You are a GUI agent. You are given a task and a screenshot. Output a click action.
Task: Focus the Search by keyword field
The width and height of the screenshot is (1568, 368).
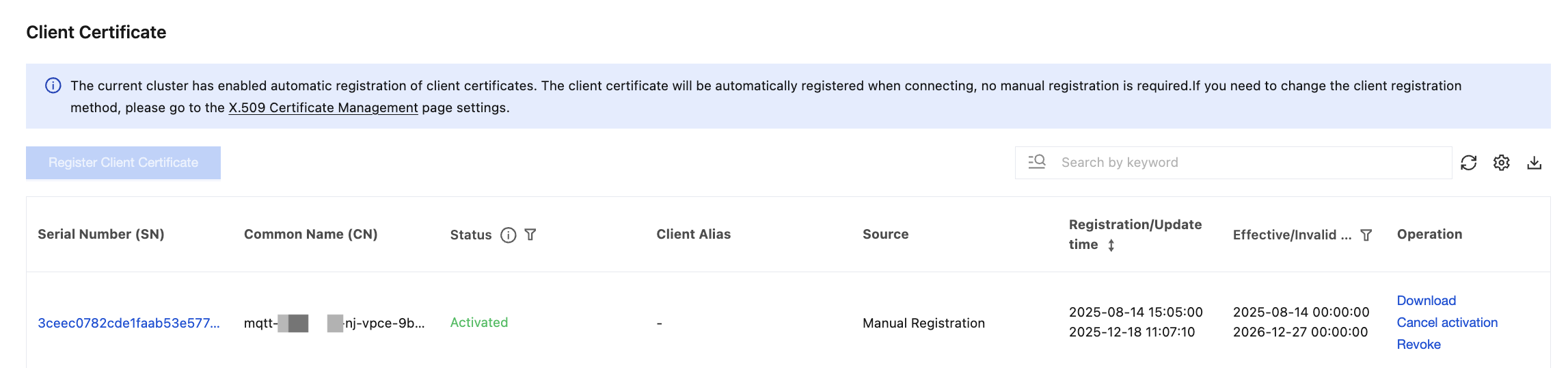tap(1251, 163)
